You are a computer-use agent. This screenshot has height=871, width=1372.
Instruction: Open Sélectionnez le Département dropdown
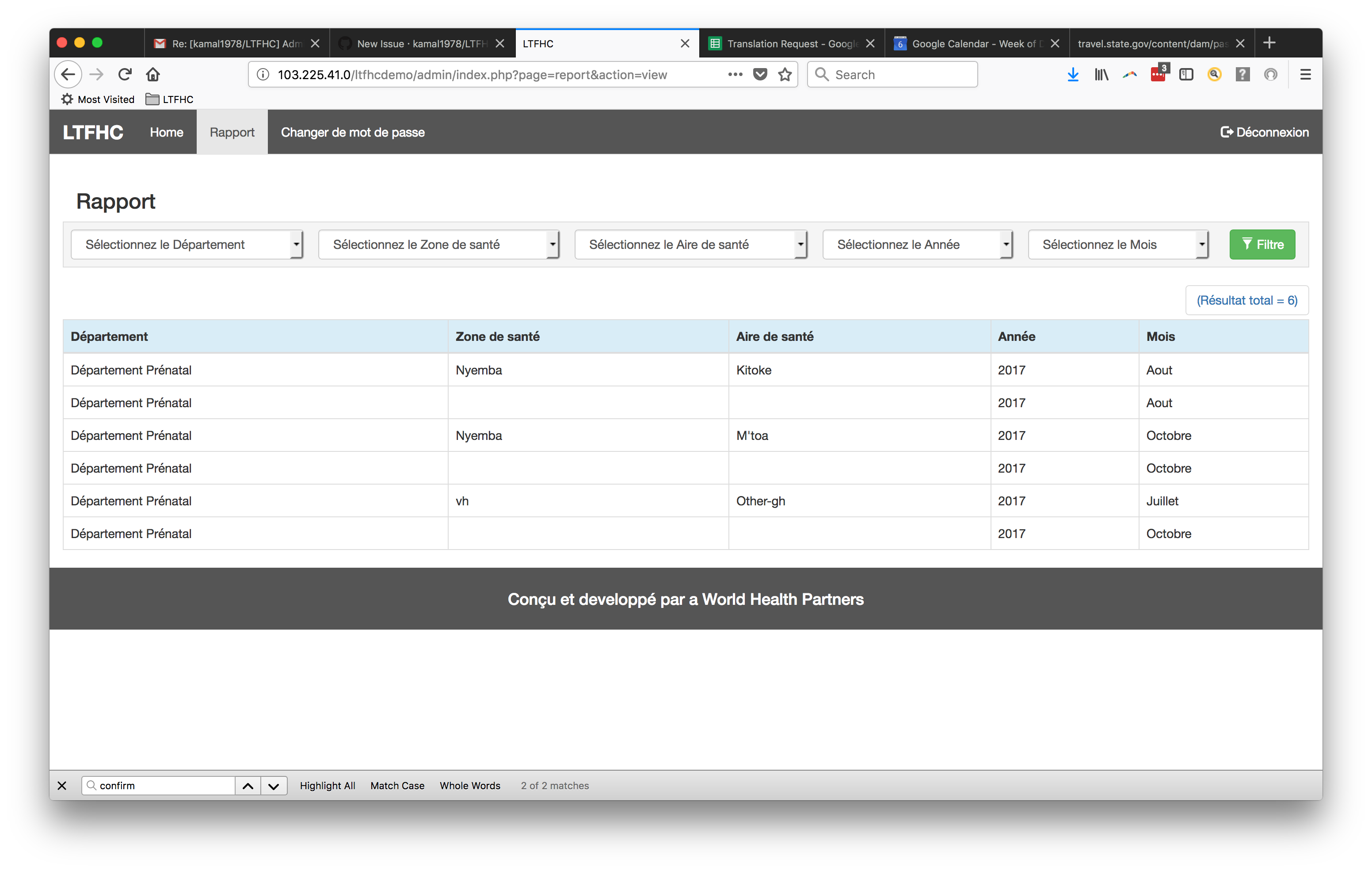point(187,244)
